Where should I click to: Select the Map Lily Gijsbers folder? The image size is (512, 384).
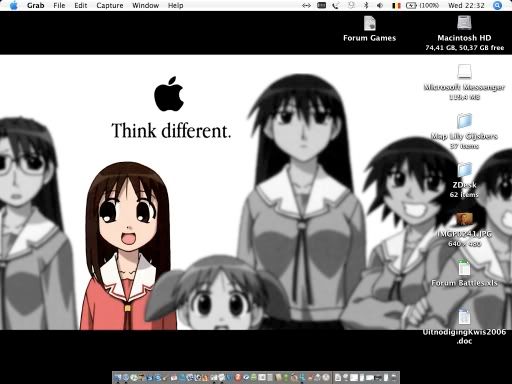click(x=464, y=121)
